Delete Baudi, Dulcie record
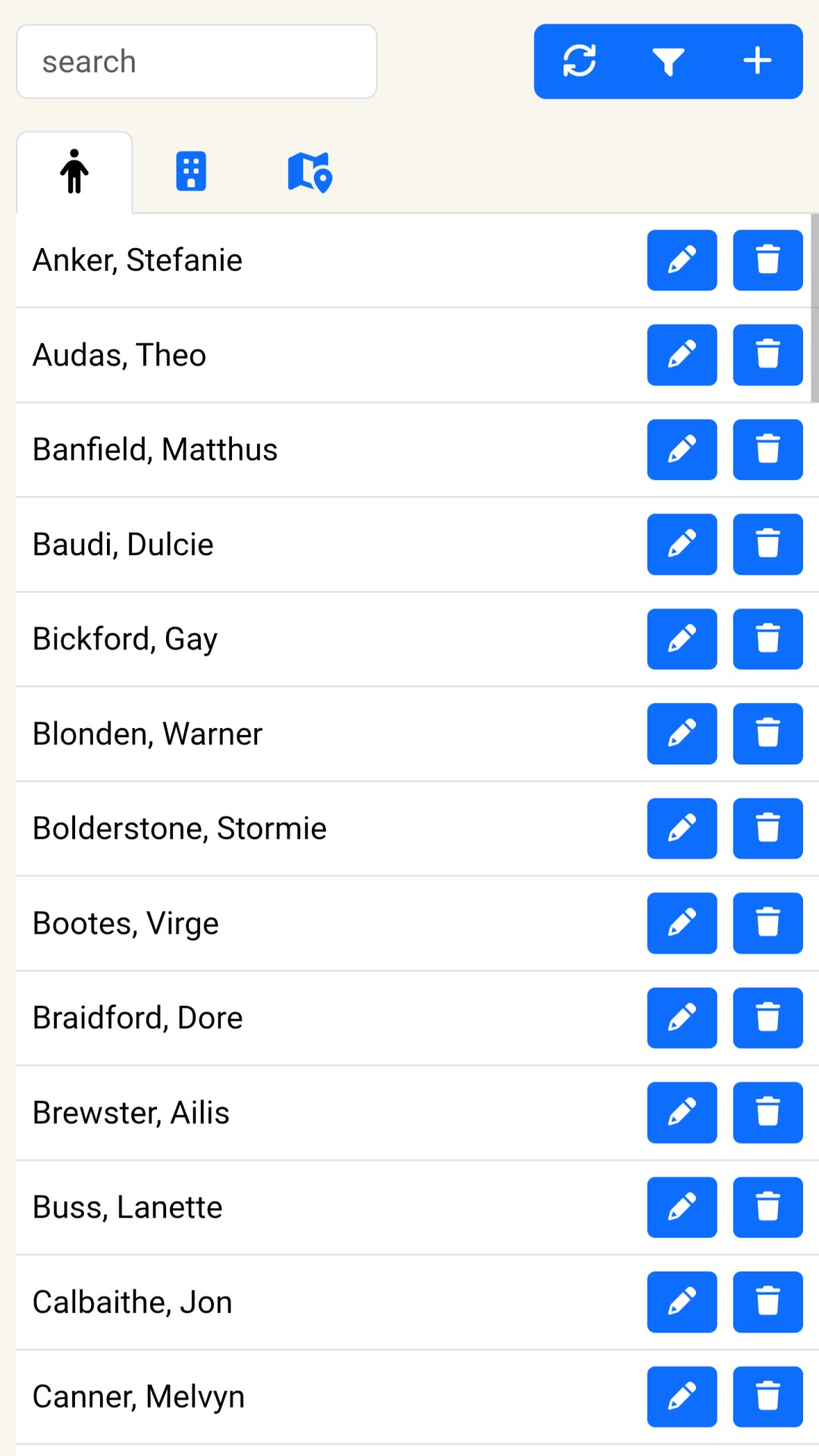 click(767, 544)
